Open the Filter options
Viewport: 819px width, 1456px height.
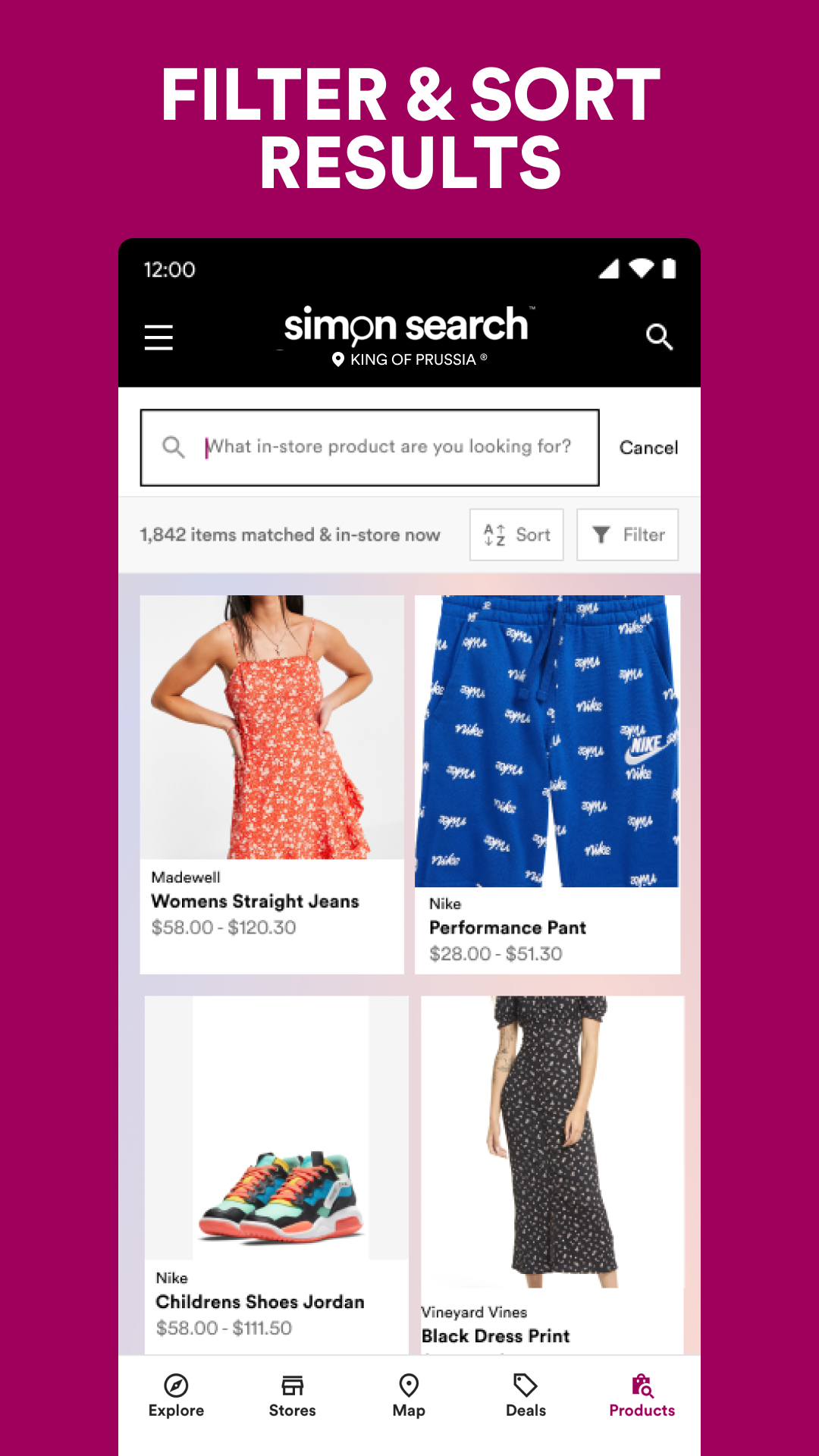(x=627, y=535)
